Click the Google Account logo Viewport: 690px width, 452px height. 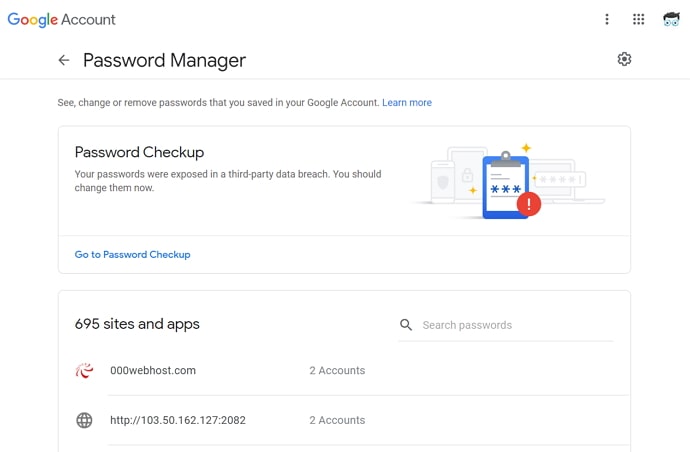62,19
